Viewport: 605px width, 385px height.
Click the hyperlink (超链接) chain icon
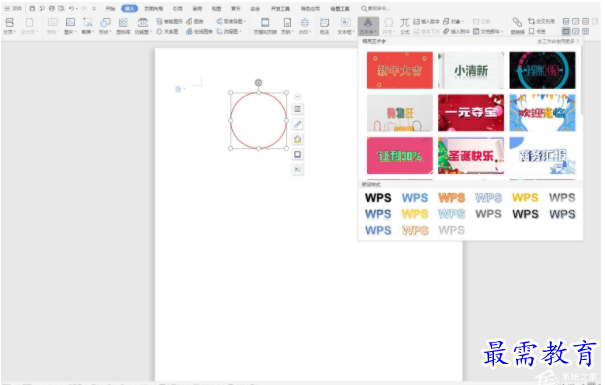[517, 25]
